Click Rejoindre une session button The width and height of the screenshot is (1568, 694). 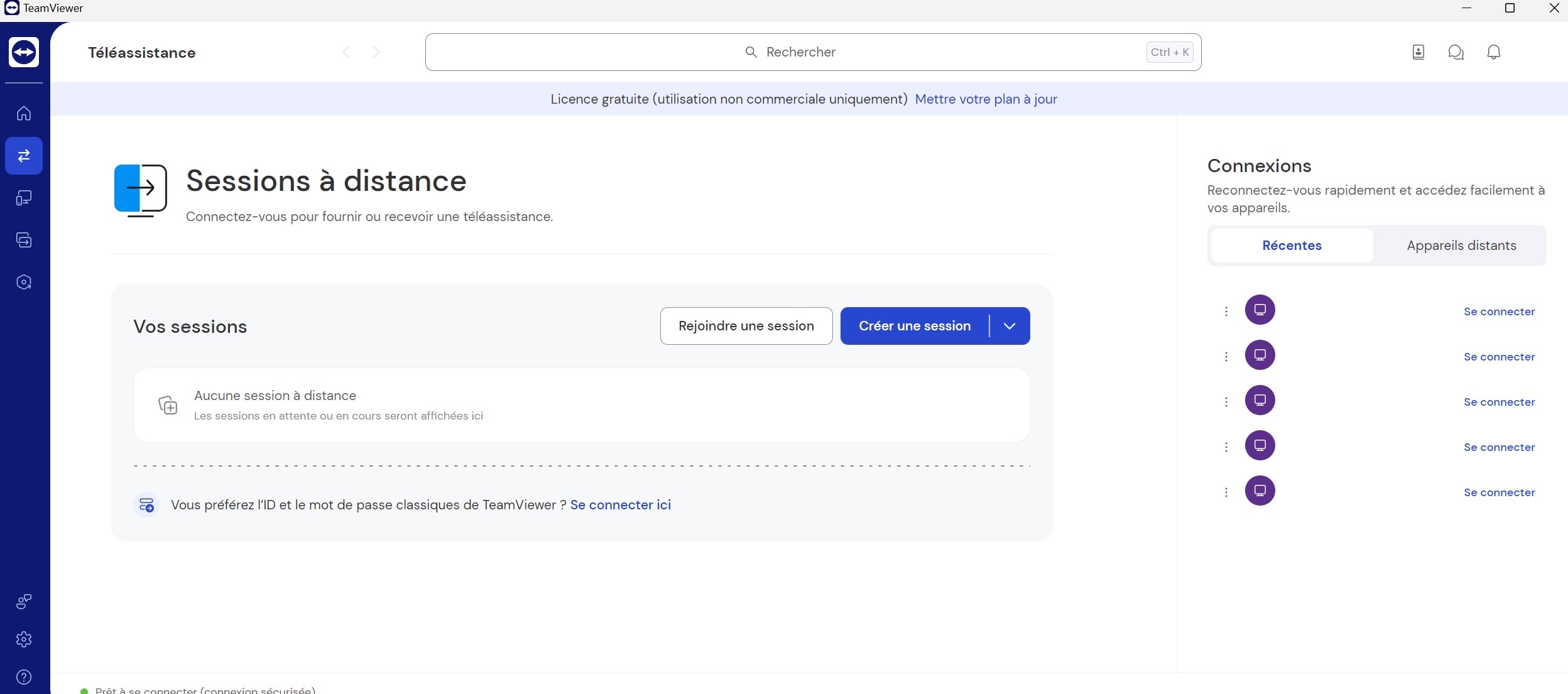click(x=746, y=326)
